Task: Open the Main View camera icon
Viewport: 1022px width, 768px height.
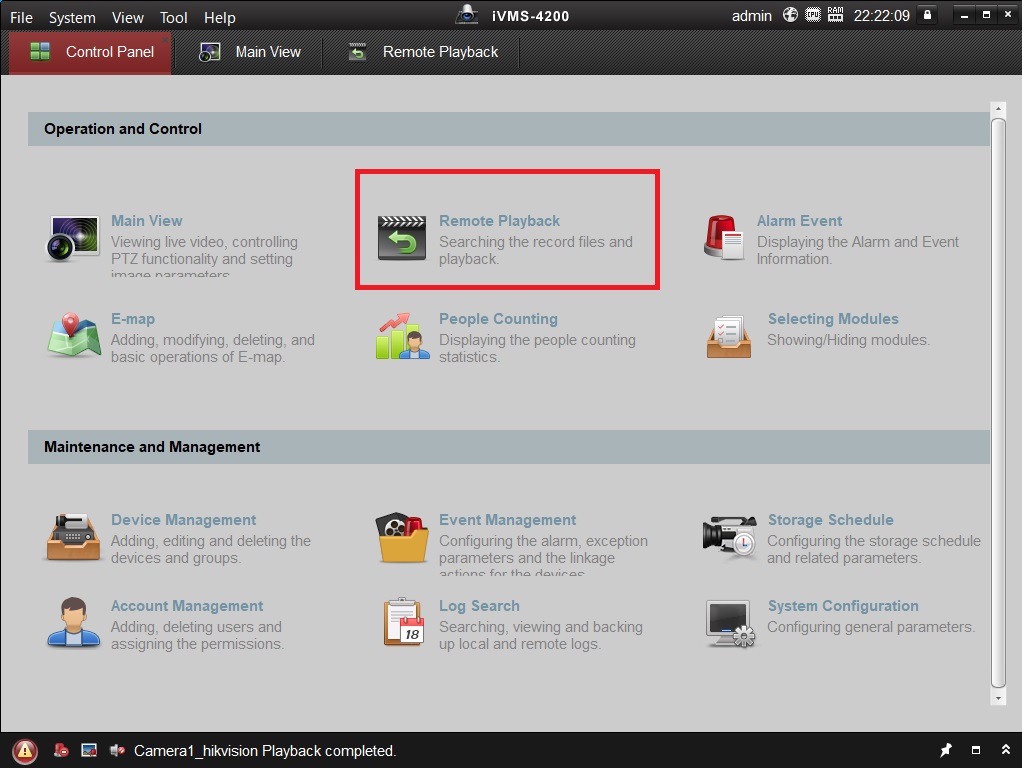Action: (73, 239)
